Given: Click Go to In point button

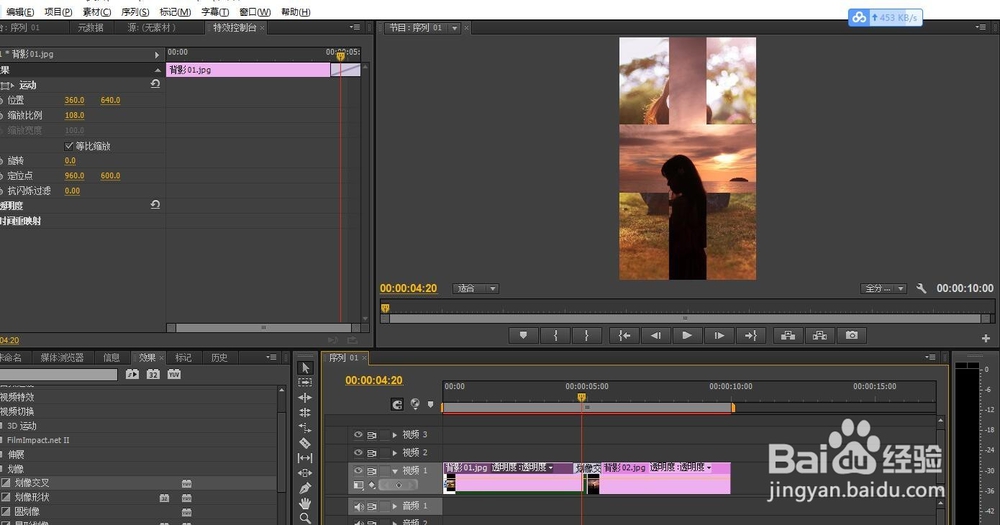Looking at the screenshot, I should [624, 336].
